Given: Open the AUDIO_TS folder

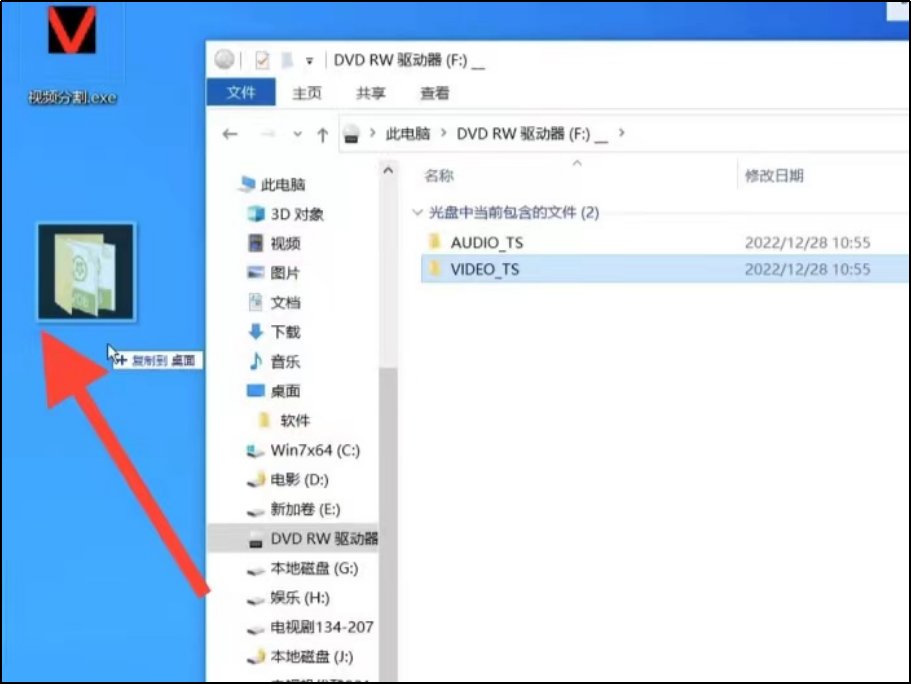Looking at the screenshot, I should click(489, 241).
